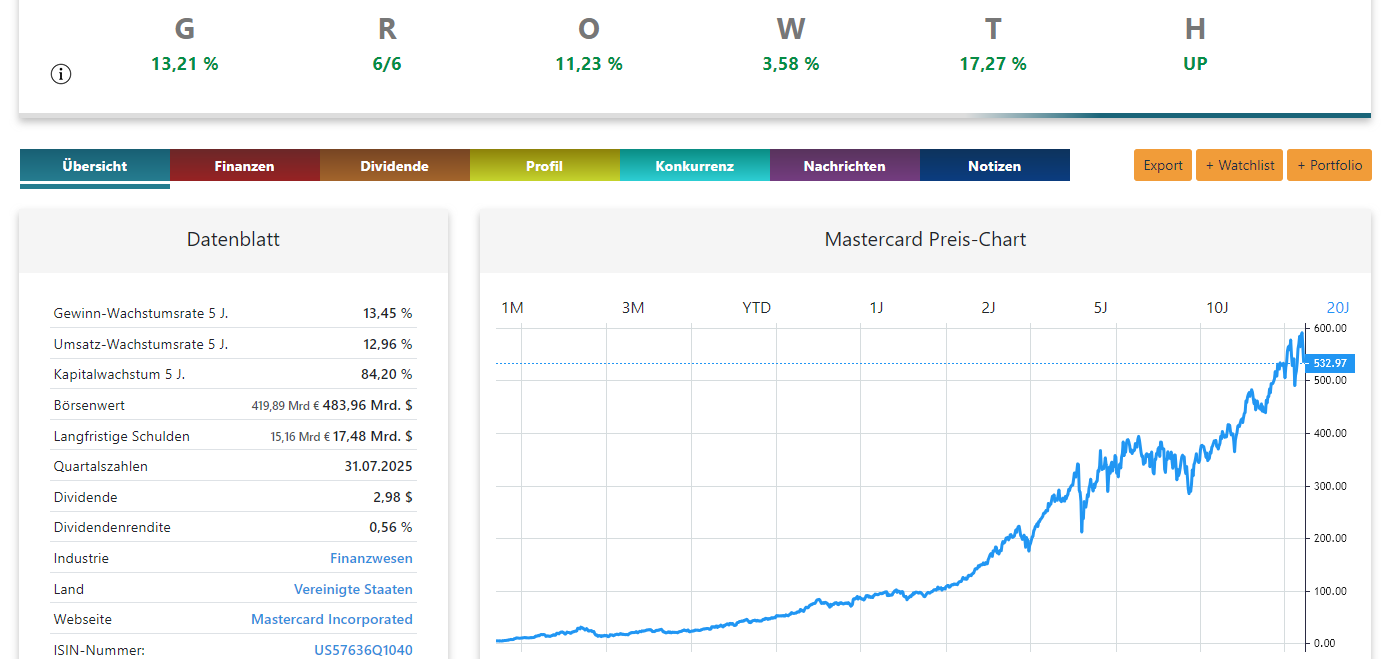Click Dividendenrendite value 0,56 %
The height and width of the screenshot is (659, 1389).
391,528
